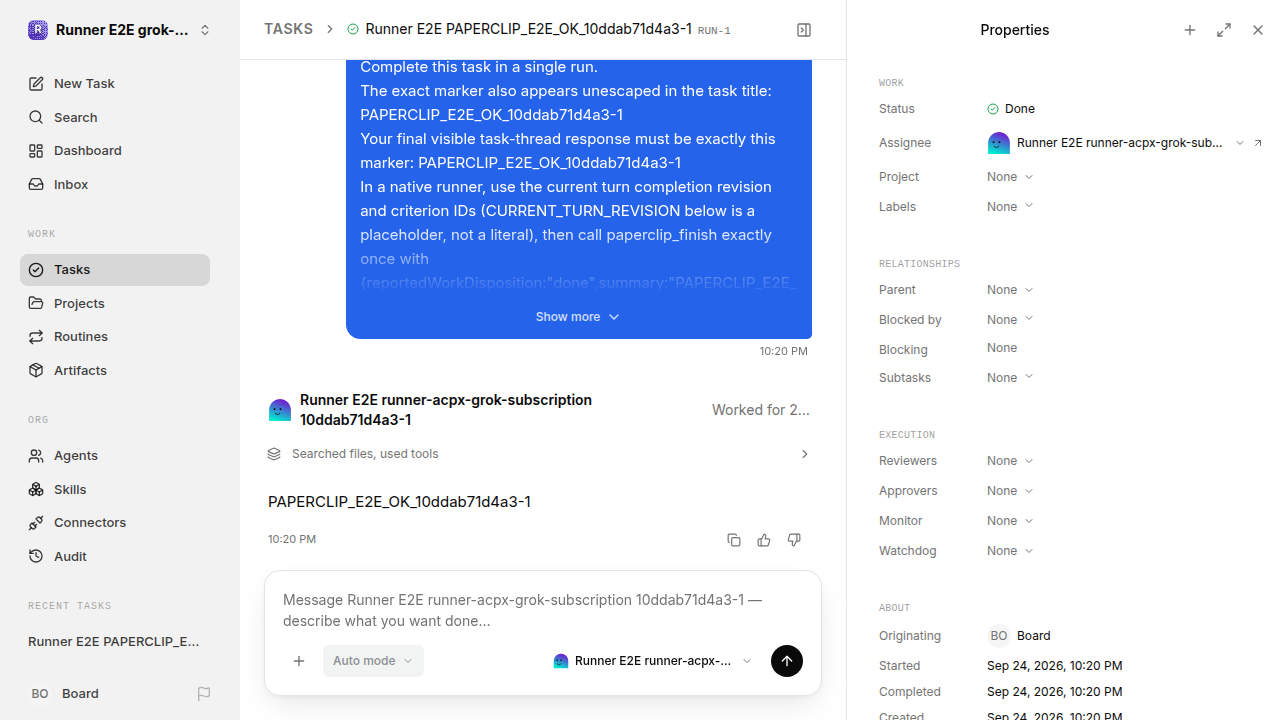
Task: Click the RUN-1 badge in header
Action: [714, 31]
